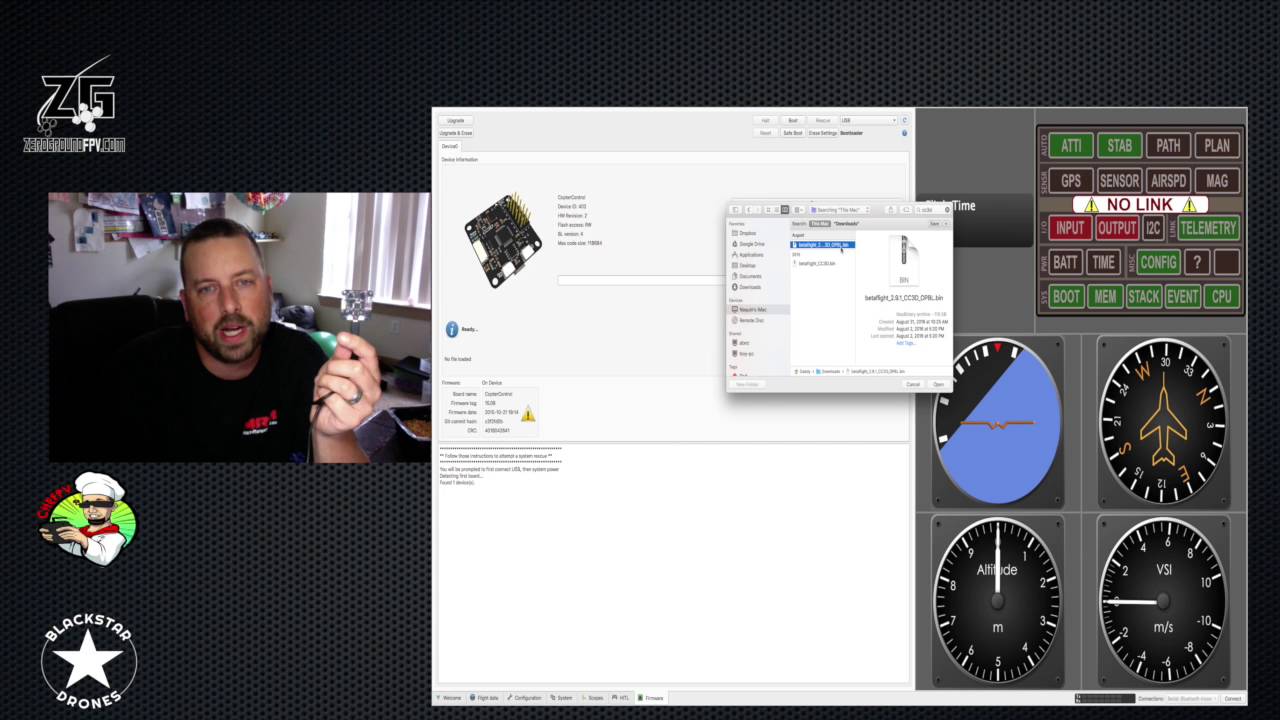1280x720 pixels.
Task: Select the Device0 tab
Action: coord(450,146)
